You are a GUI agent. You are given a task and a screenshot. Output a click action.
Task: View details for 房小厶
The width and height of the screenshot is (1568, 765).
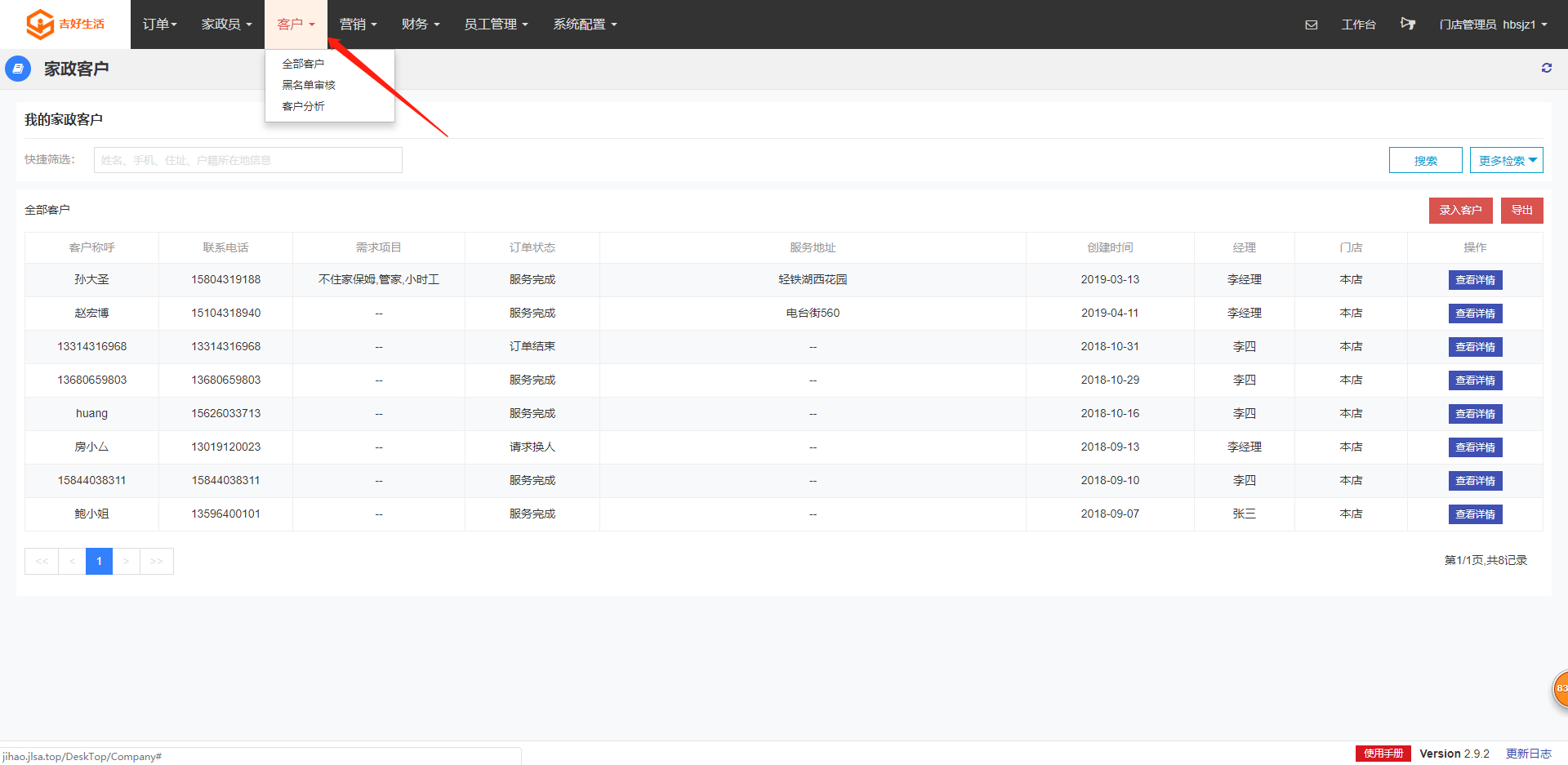tap(1475, 447)
